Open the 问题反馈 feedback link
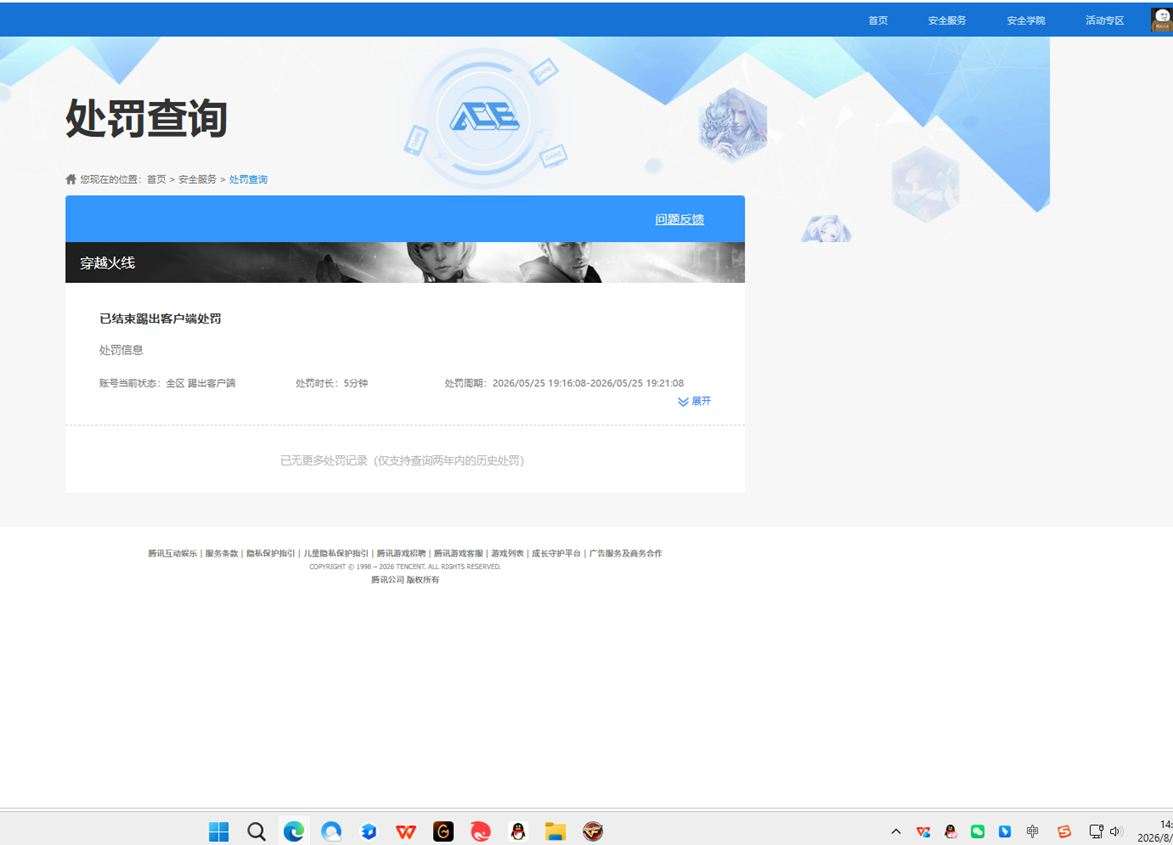 [x=679, y=219]
